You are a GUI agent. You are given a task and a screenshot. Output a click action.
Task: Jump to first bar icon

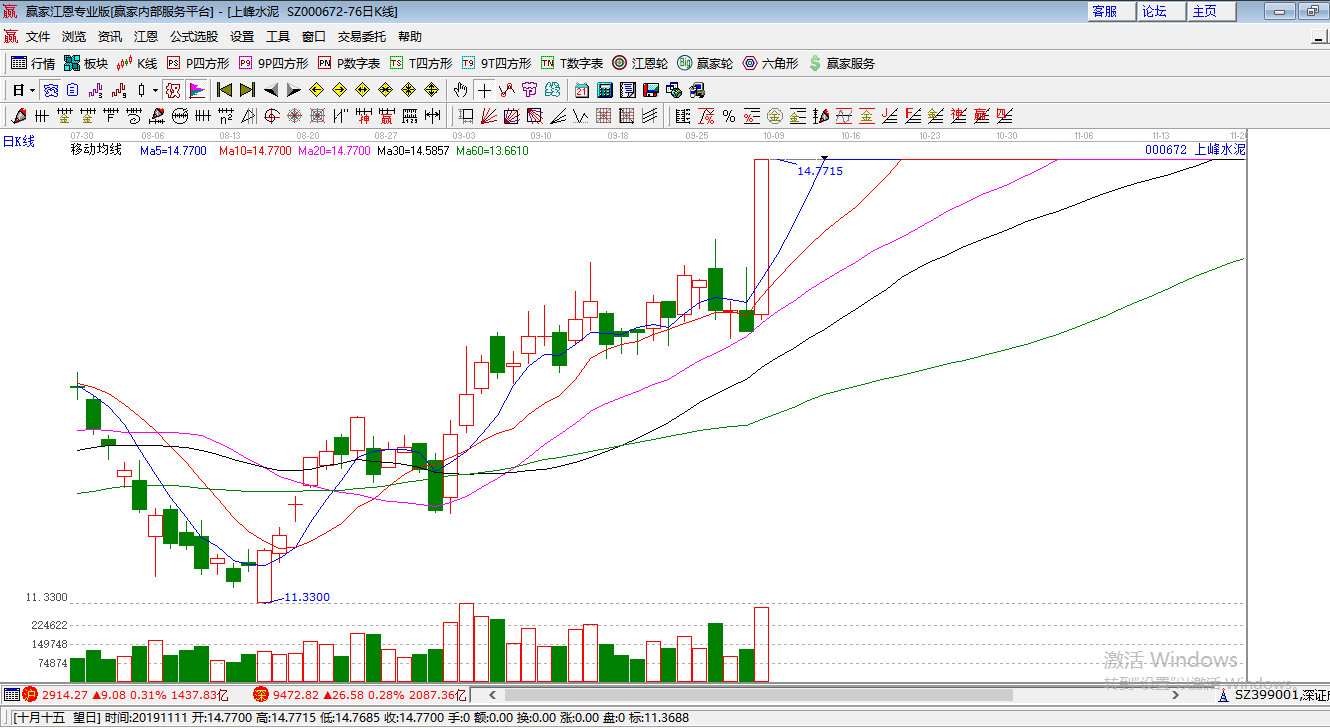[225, 90]
